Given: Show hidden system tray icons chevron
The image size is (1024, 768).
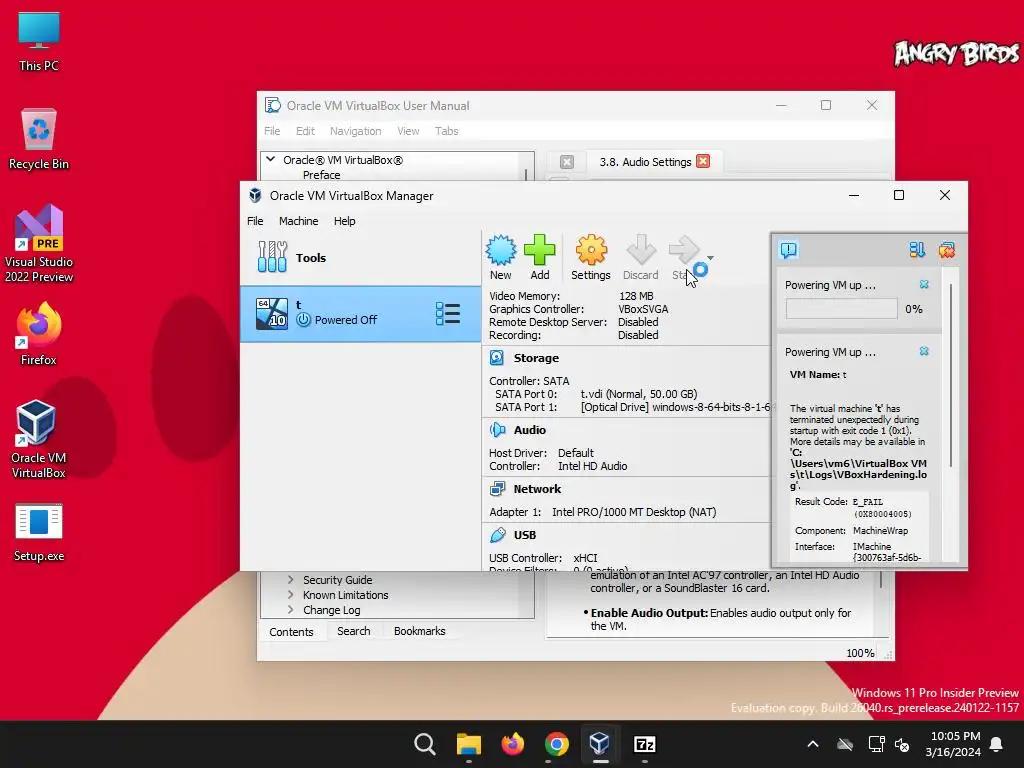Looking at the screenshot, I should (x=813, y=744).
